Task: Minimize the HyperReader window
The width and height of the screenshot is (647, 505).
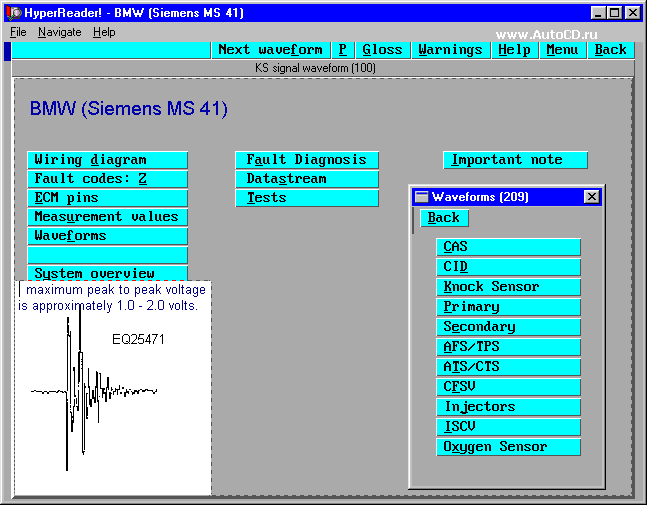Action: click(598, 13)
